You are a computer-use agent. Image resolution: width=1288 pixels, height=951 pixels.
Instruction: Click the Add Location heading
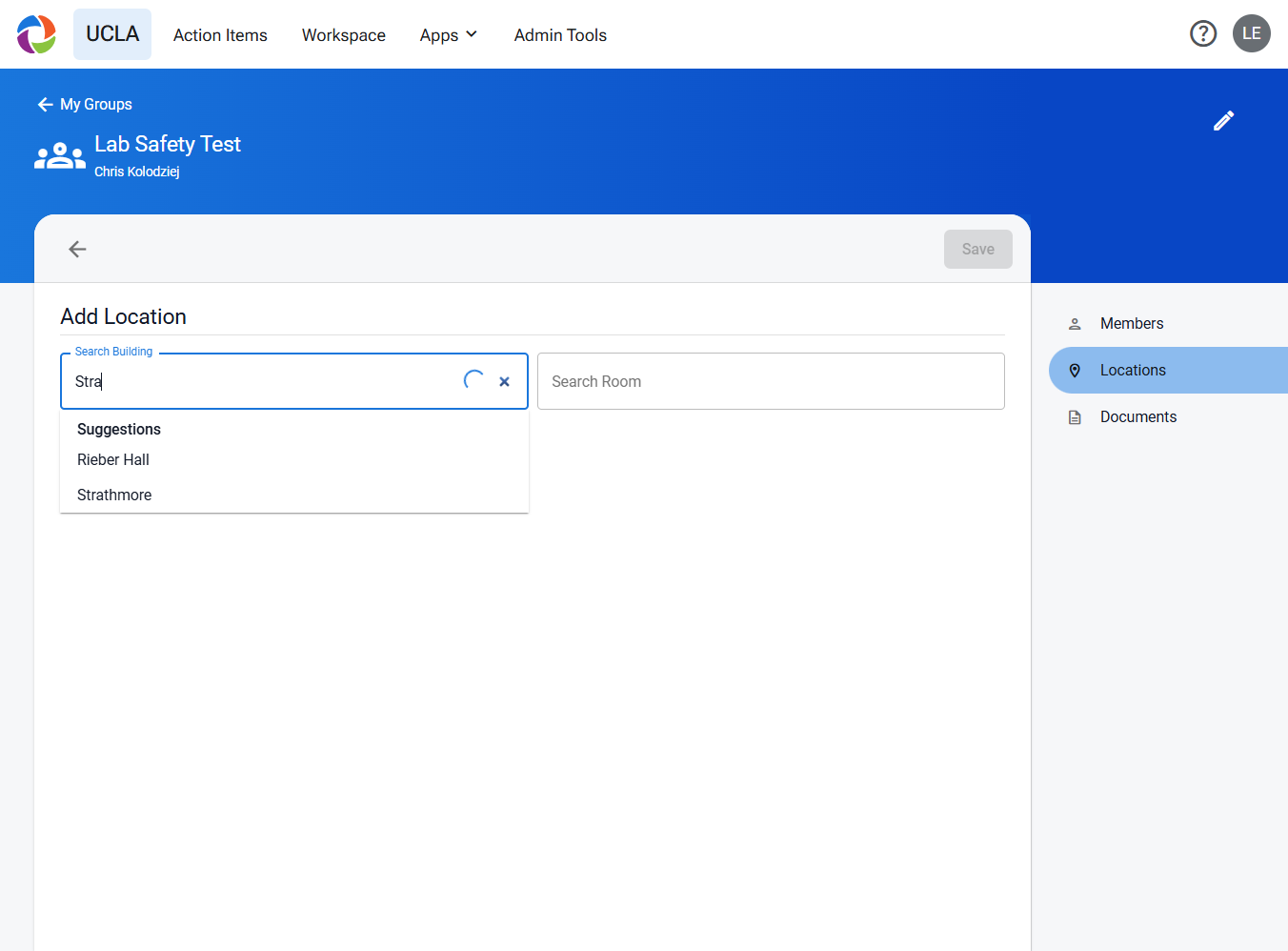click(124, 316)
